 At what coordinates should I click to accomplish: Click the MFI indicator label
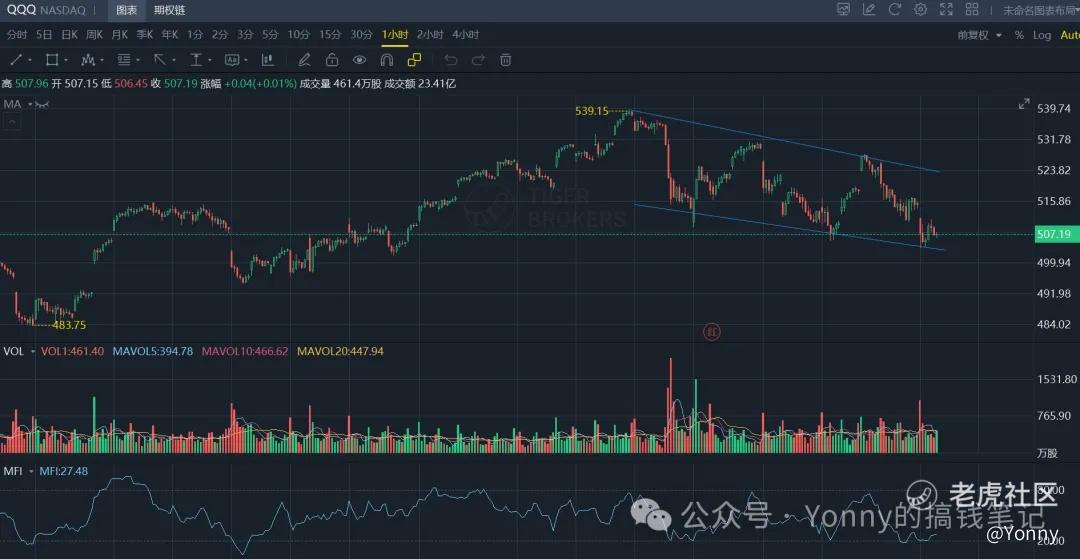12,471
